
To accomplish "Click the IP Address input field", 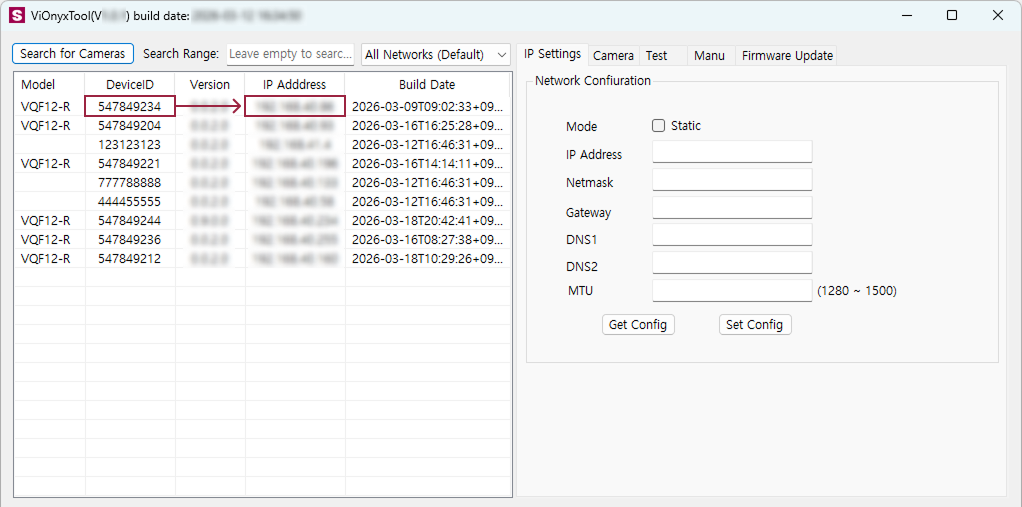I will coord(732,152).
